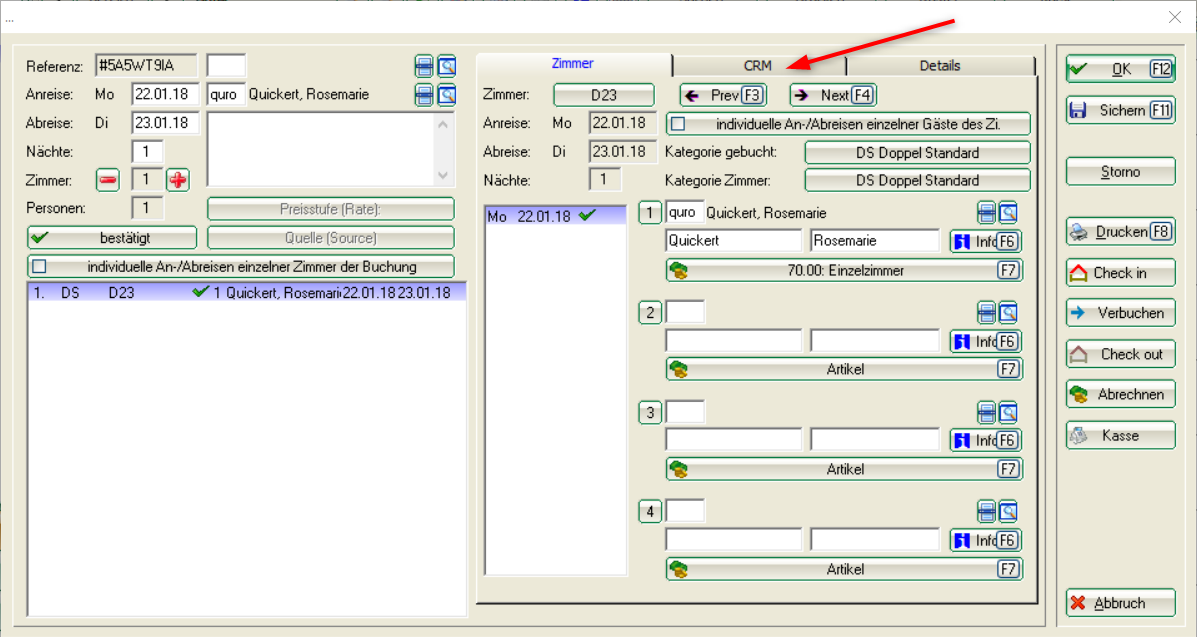Open the Zimmer D23 room selector
Screen dimensions: 1197x637
click(603, 96)
